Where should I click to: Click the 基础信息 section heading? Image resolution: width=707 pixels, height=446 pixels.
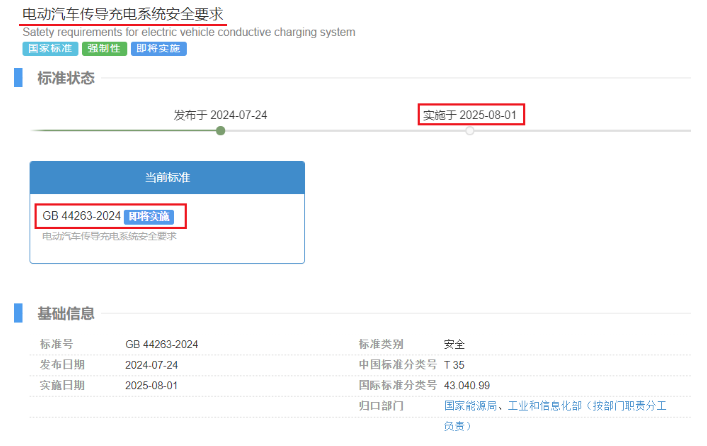click(66, 313)
